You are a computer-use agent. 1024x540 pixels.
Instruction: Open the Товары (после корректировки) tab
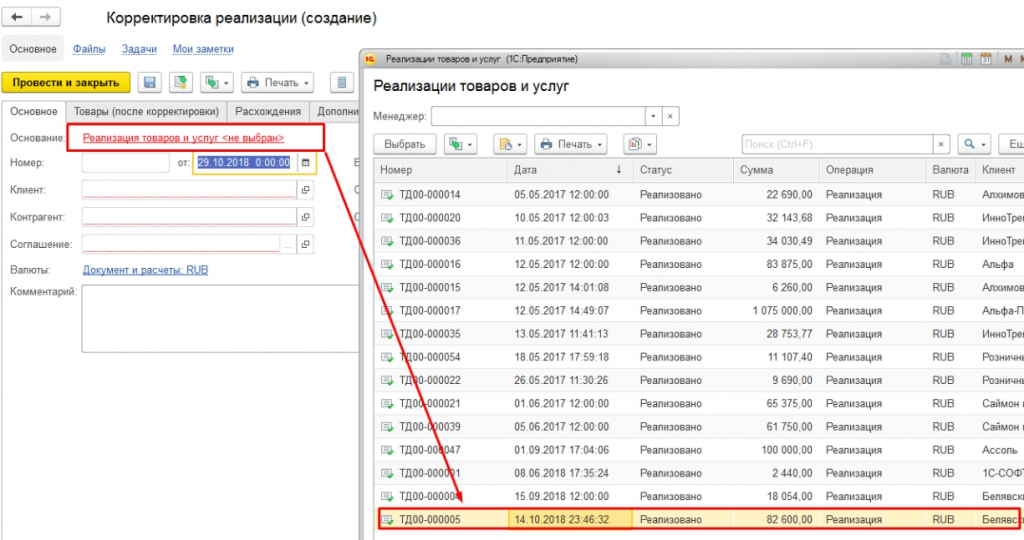coord(147,111)
